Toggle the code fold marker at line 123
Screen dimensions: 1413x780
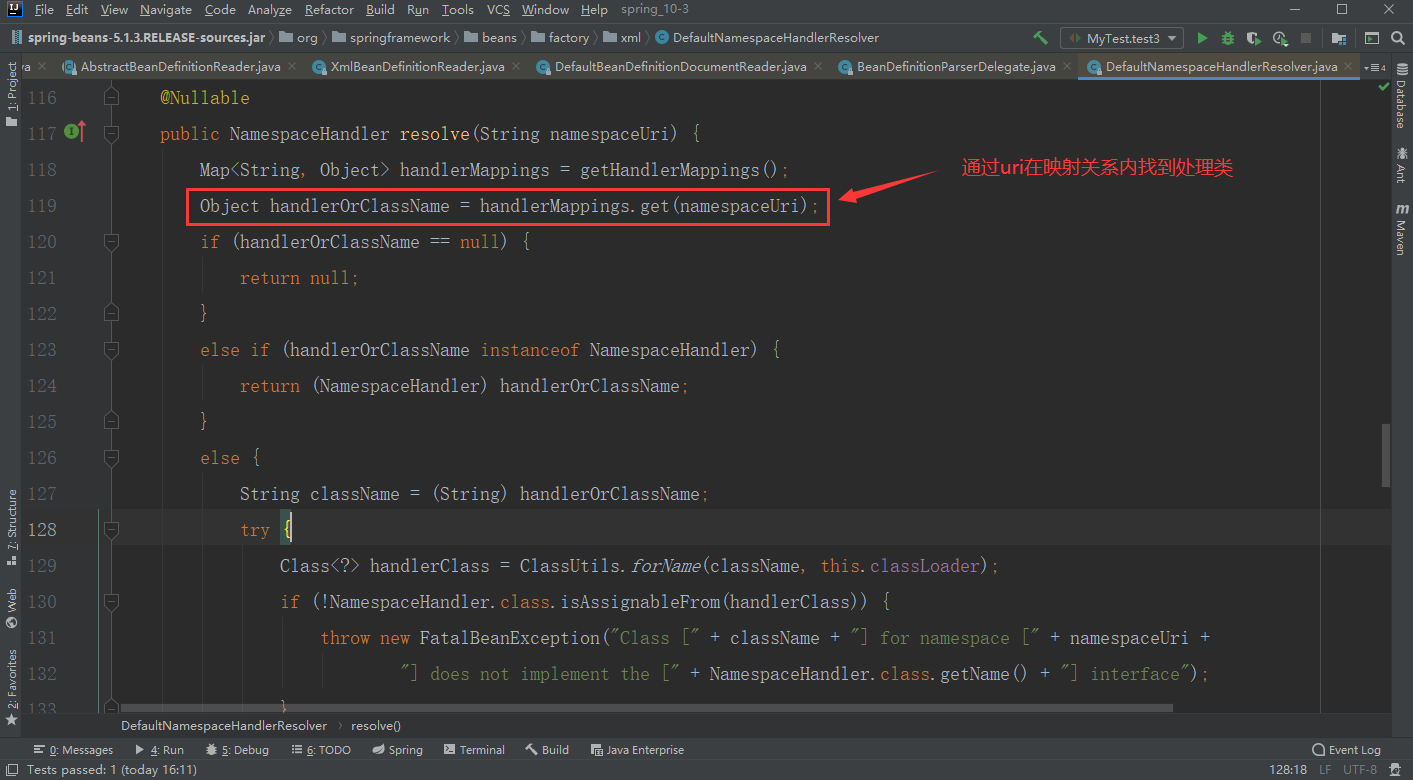pos(111,349)
